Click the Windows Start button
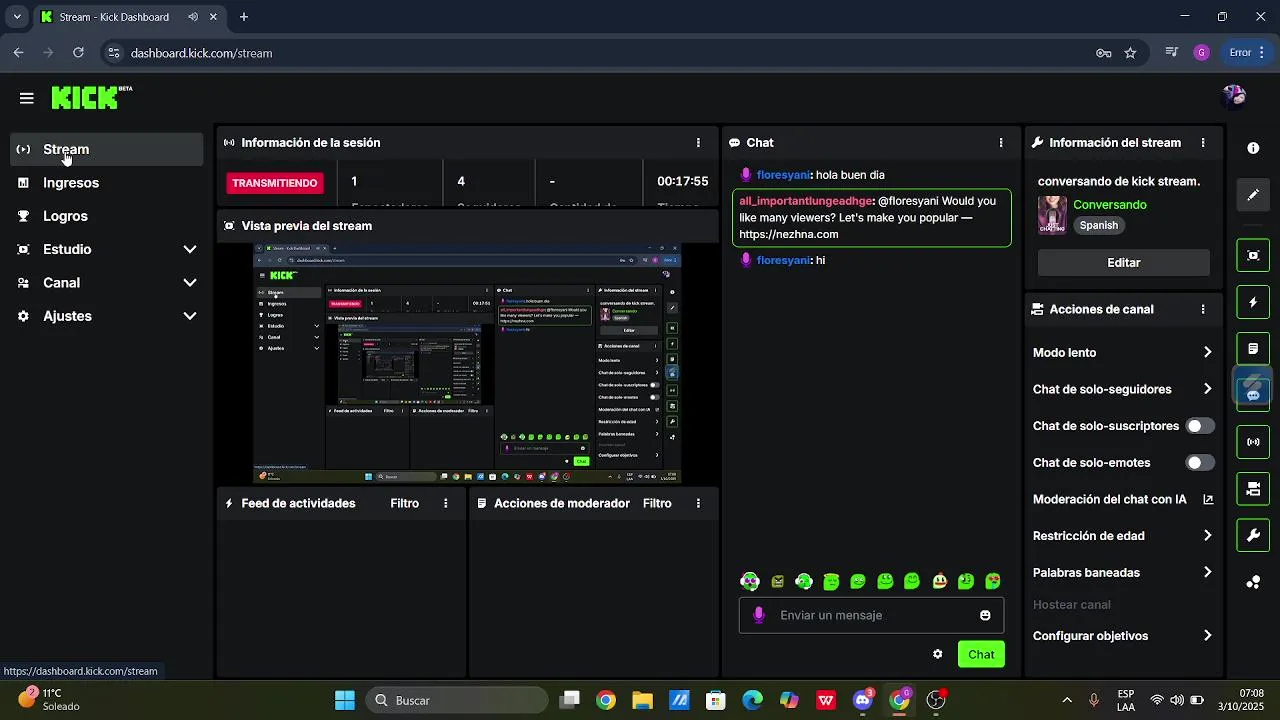 [345, 700]
